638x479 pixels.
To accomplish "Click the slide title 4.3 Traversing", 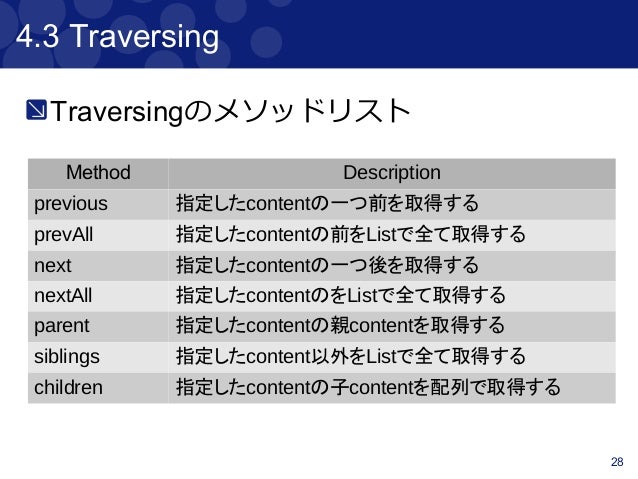I will click(117, 37).
